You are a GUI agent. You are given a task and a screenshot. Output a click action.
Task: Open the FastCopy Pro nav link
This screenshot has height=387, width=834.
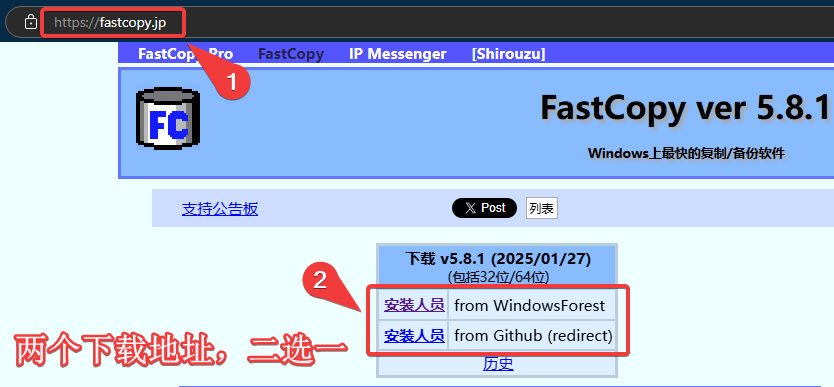click(x=185, y=54)
